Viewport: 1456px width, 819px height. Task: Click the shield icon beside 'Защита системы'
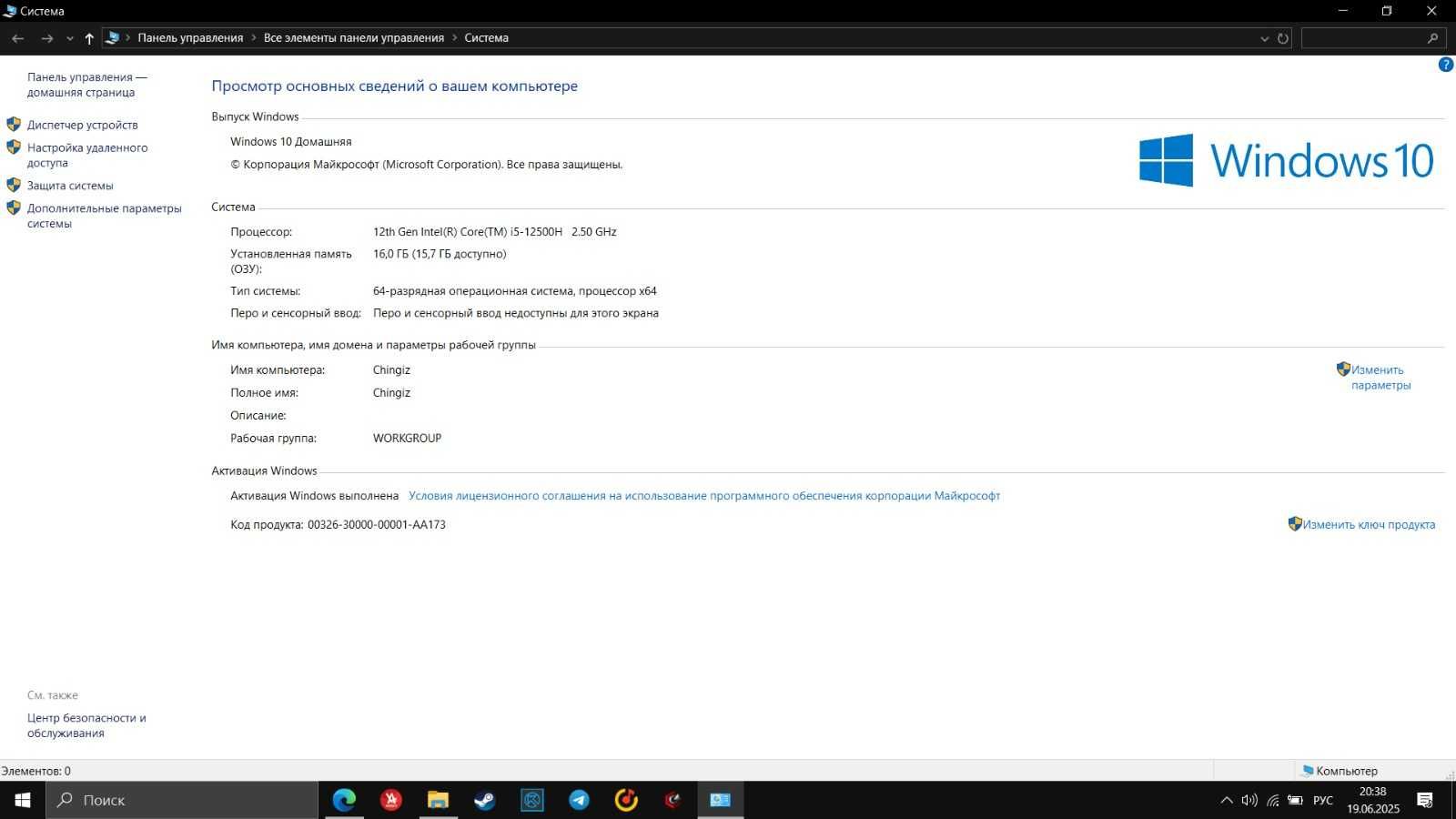point(14,185)
